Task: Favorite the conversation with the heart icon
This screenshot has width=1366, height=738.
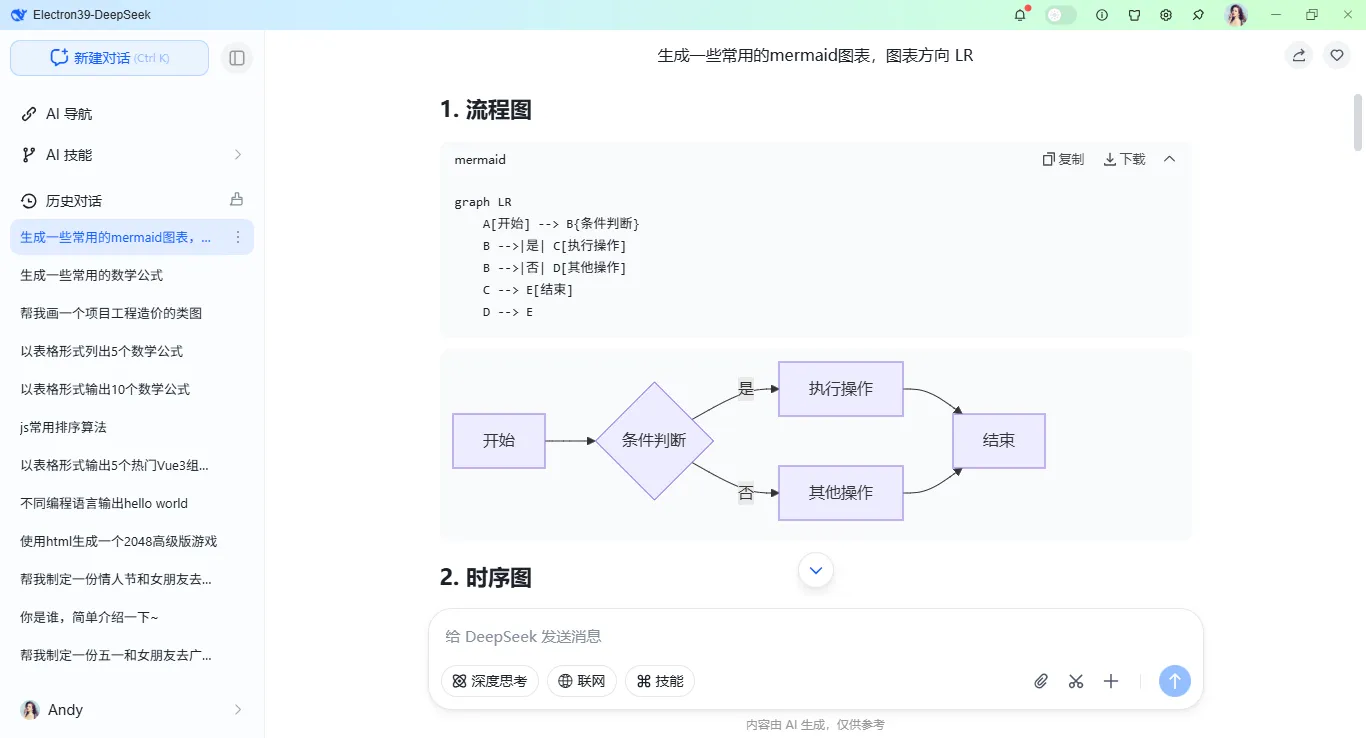Action: [1337, 55]
